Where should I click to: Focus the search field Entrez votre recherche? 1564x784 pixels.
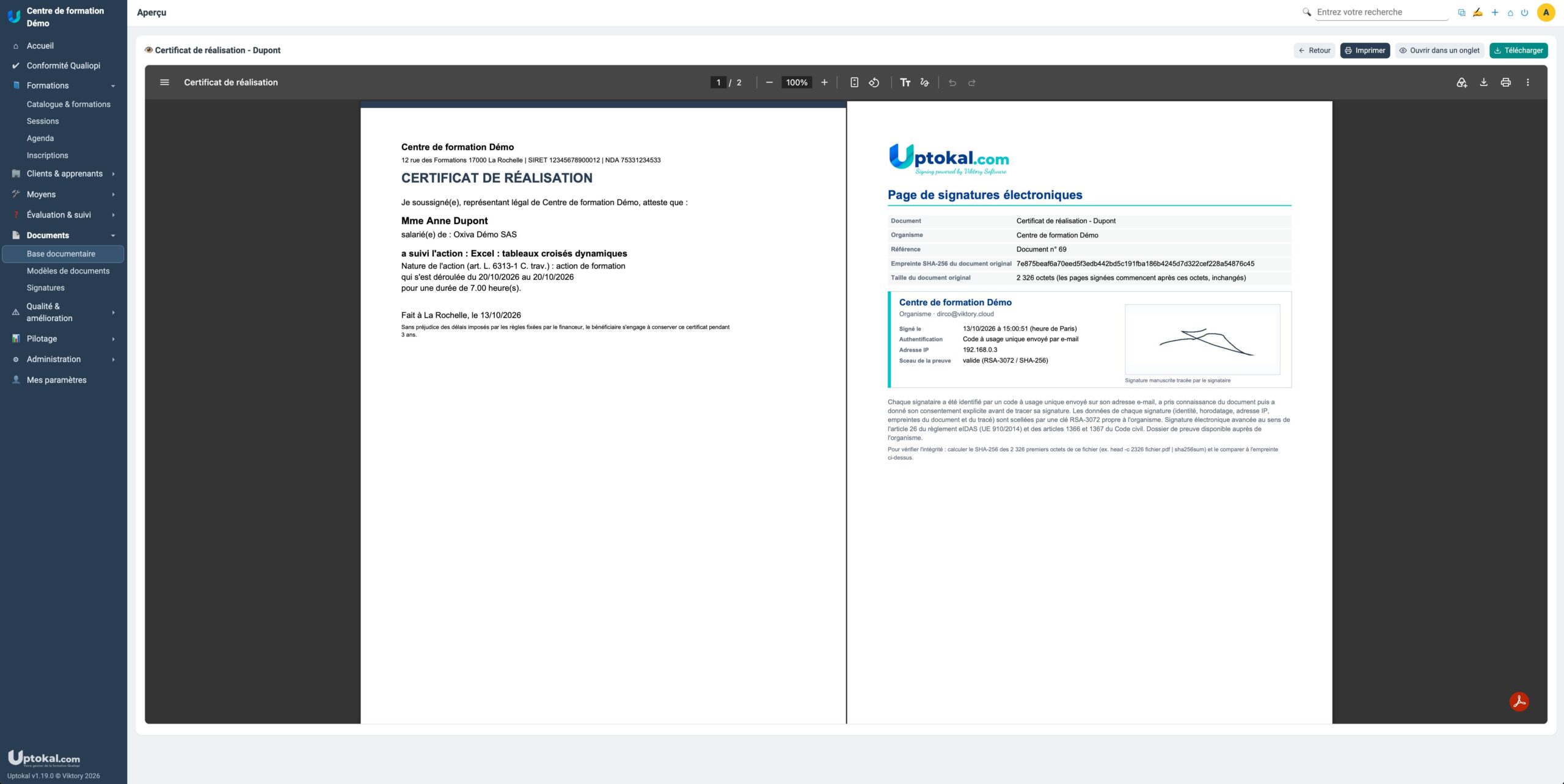tap(1382, 12)
